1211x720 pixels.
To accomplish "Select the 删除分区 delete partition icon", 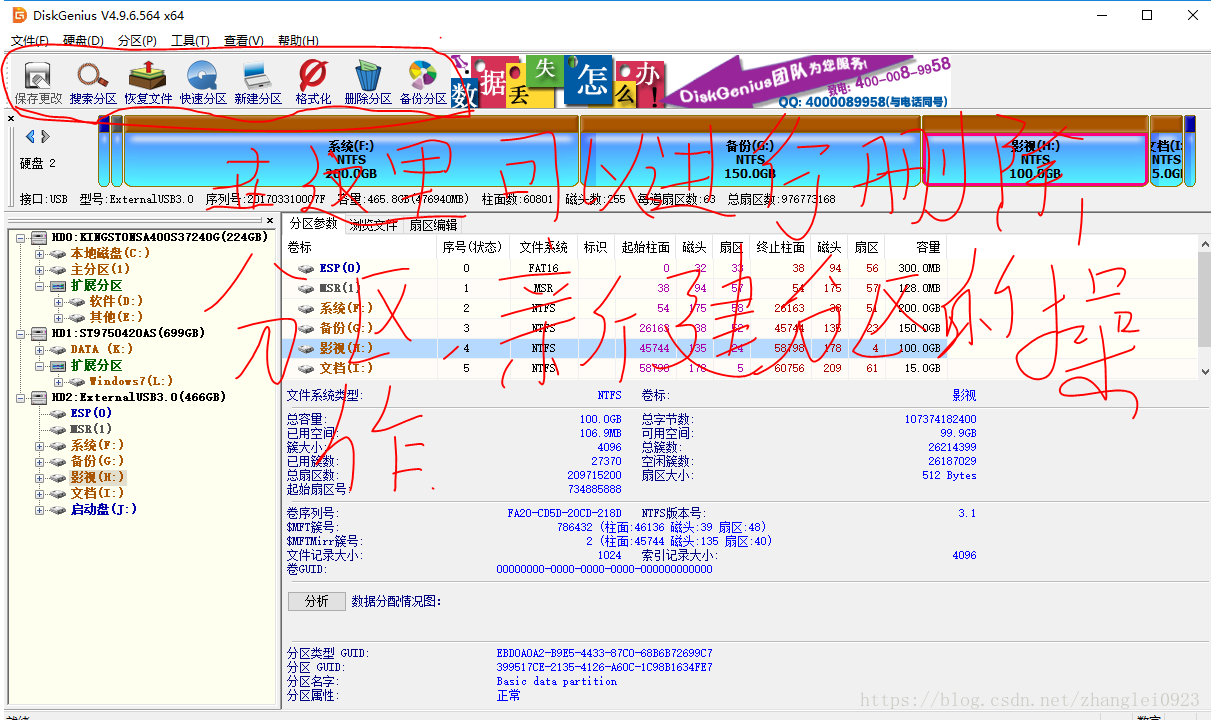I will pos(368,82).
